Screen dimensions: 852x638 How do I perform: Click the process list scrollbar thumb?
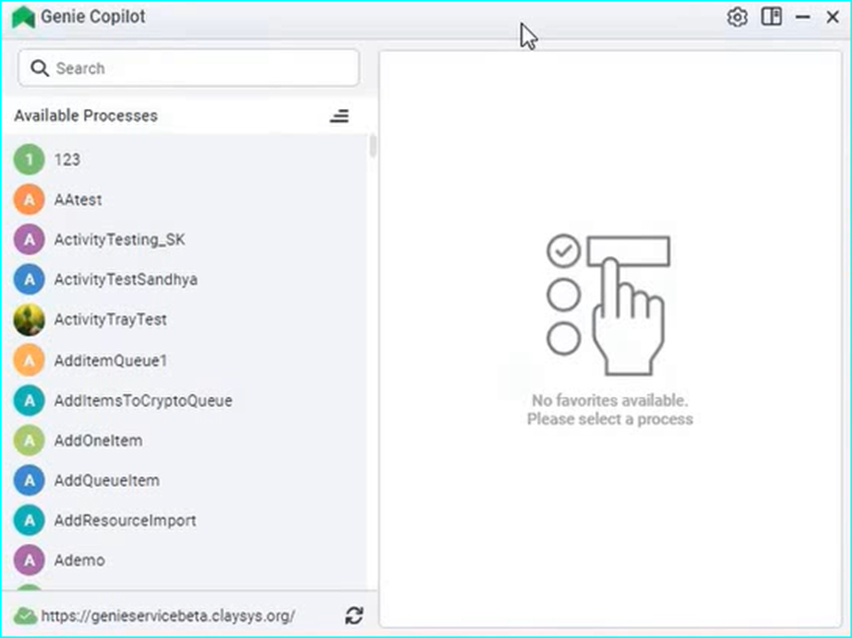[373, 147]
